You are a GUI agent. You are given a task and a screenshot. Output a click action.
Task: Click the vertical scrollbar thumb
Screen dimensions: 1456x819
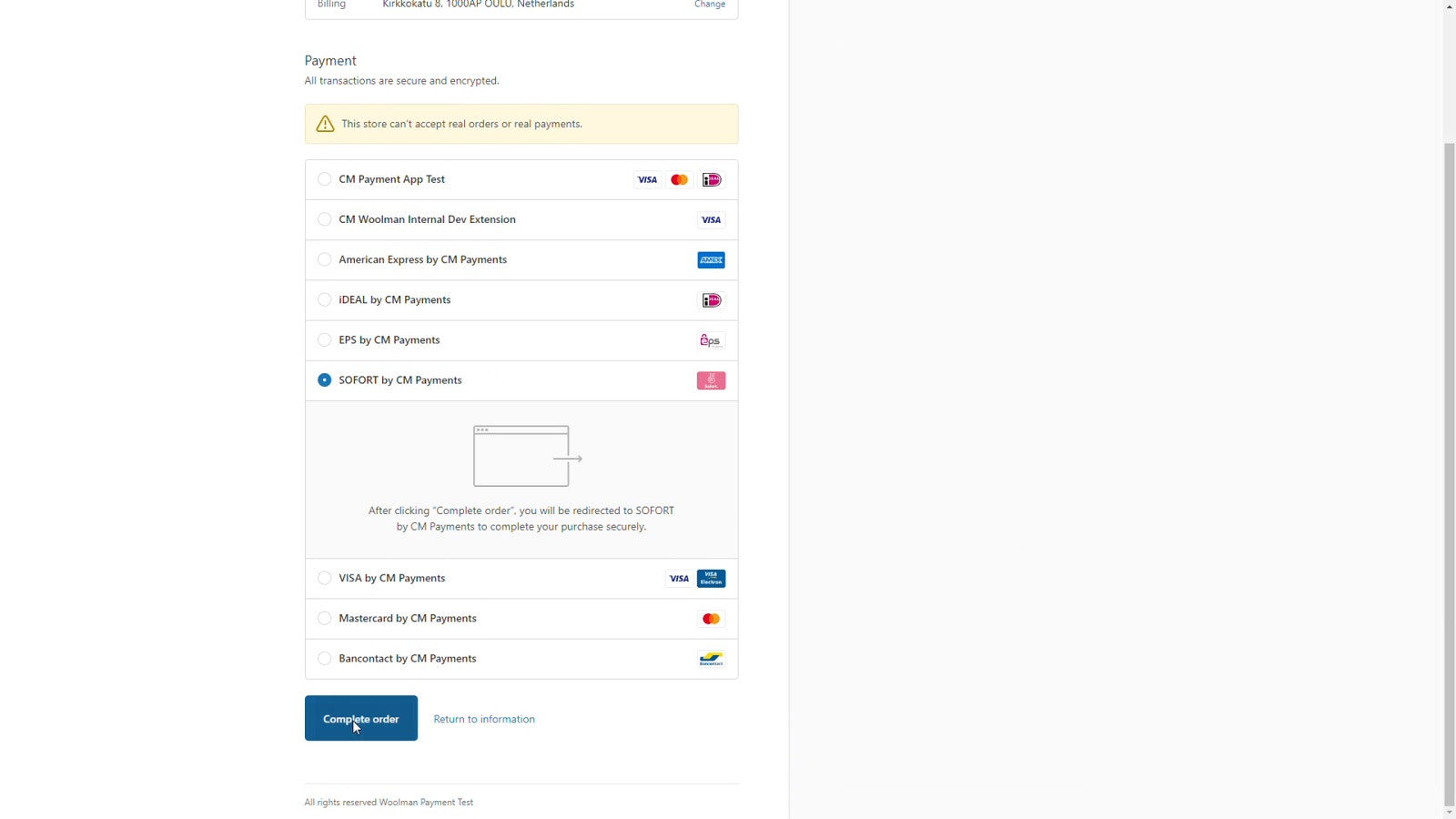click(x=1450, y=473)
